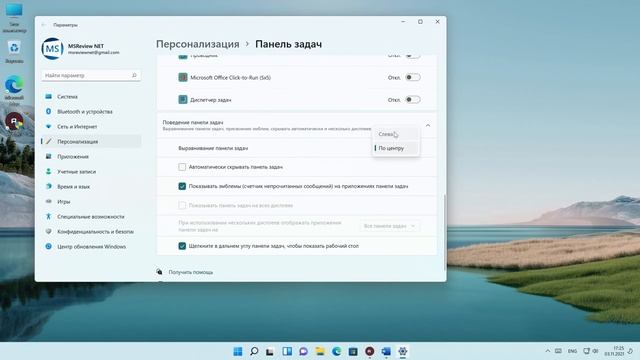Viewport: 640px width, 360px height.
Task: Click the touch keyboard tray icon
Action: [x=558, y=351]
